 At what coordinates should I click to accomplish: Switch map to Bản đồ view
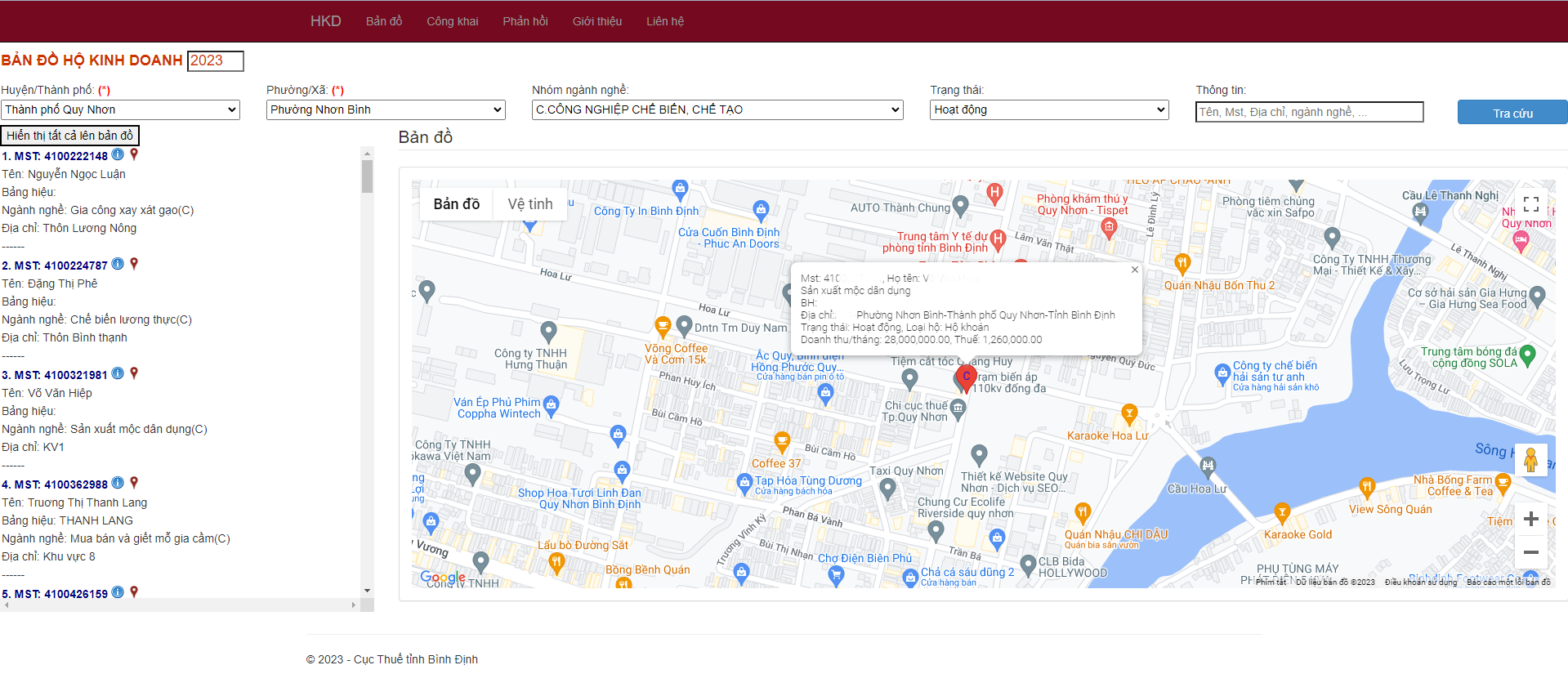[x=456, y=204]
